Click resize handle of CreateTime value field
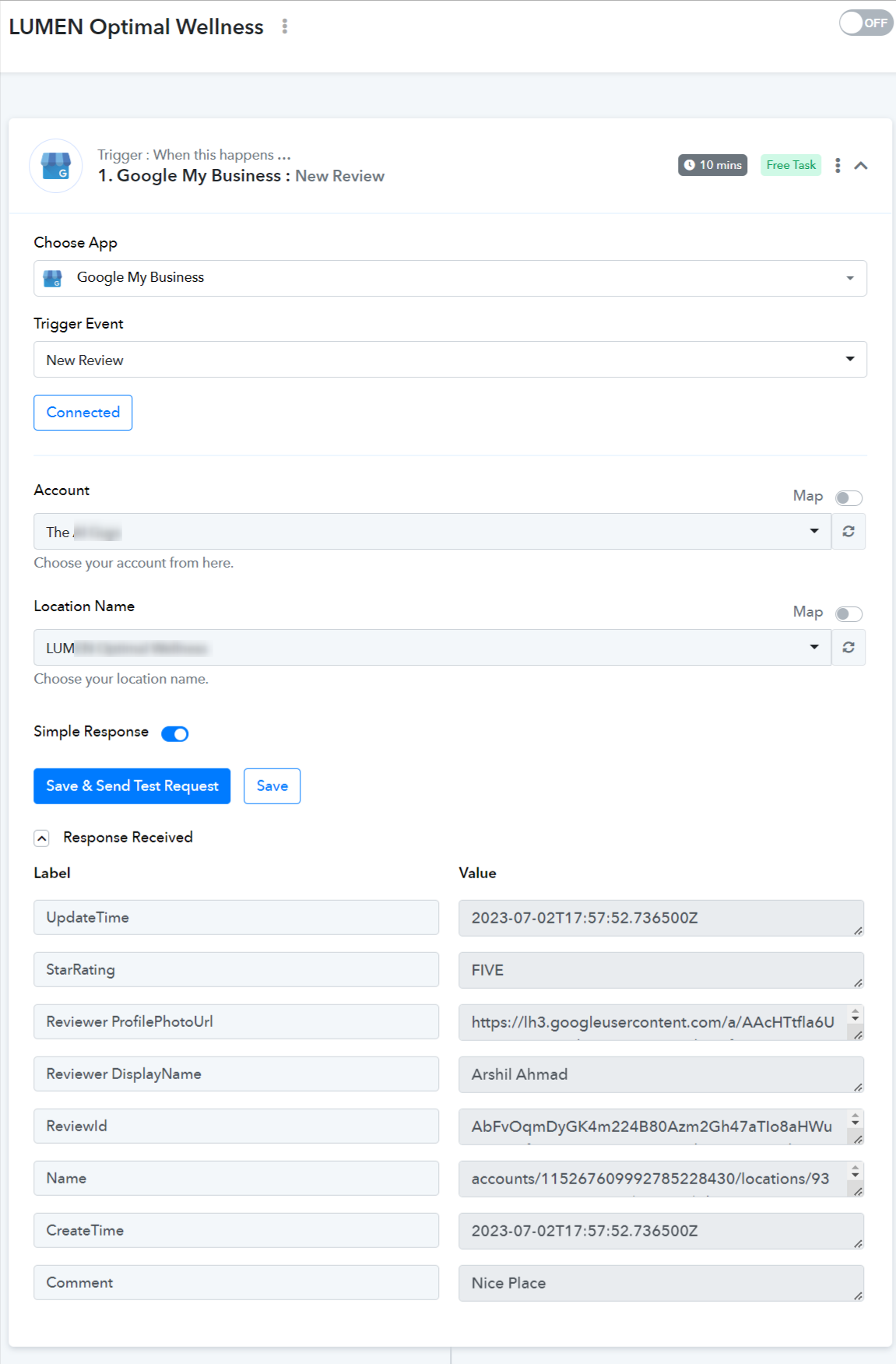 (858, 1243)
